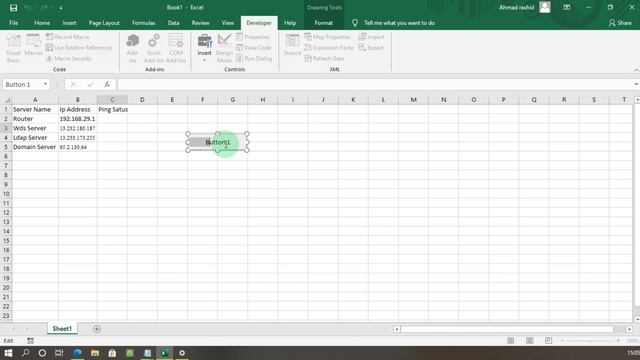Switch to the Review tab
Image resolution: width=640 pixels, height=360 pixels.
tap(200, 23)
